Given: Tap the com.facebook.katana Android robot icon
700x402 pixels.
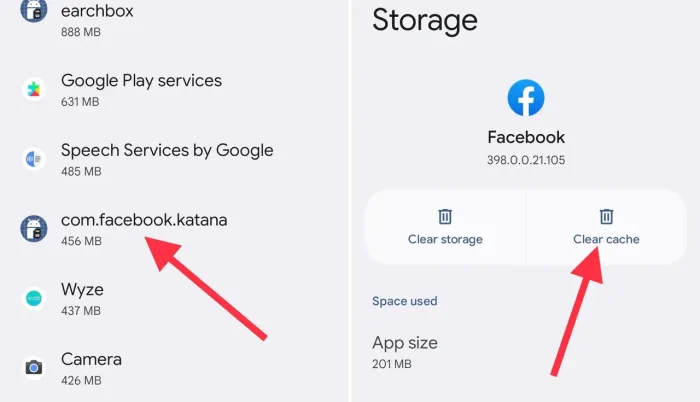Looking at the screenshot, I should [33, 229].
